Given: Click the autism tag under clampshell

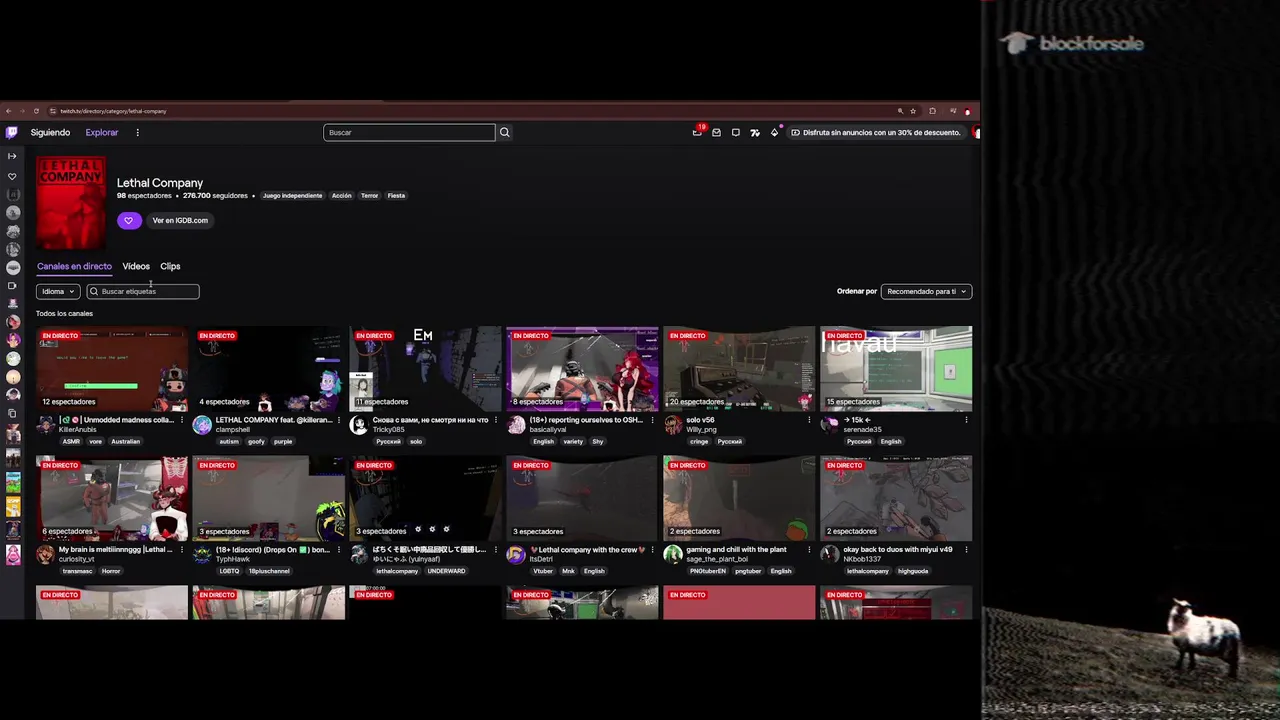Looking at the screenshot, I should [x=229, y=441].
